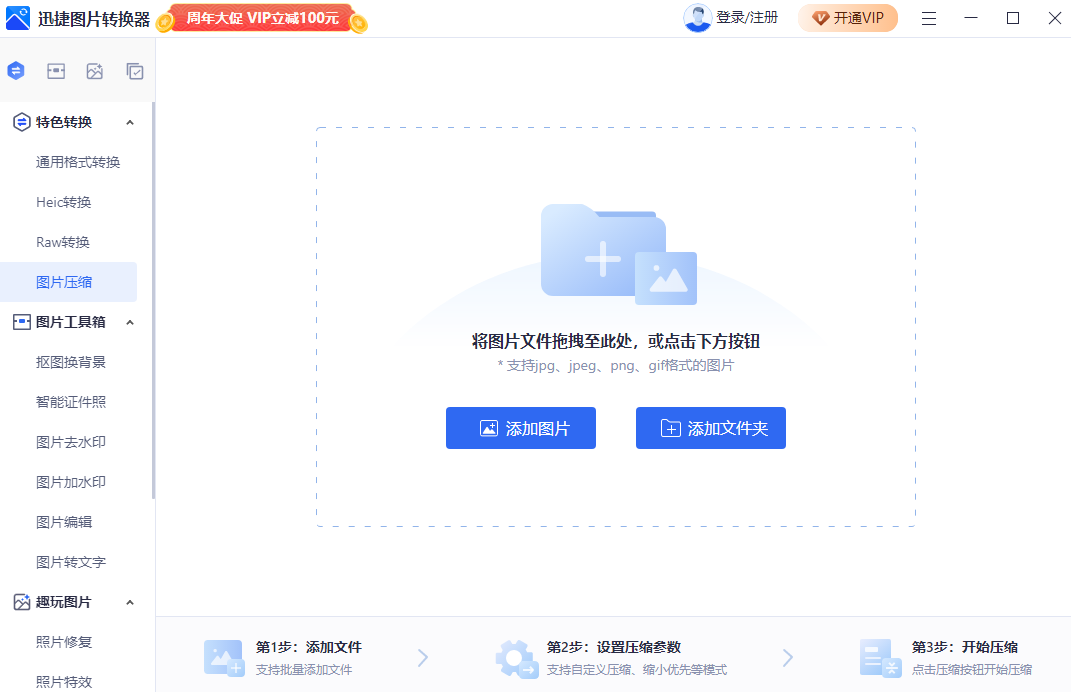Open Raw转换 from sidebar
The height and width of the screenshot is (692, 1071).
click(62, 241)
